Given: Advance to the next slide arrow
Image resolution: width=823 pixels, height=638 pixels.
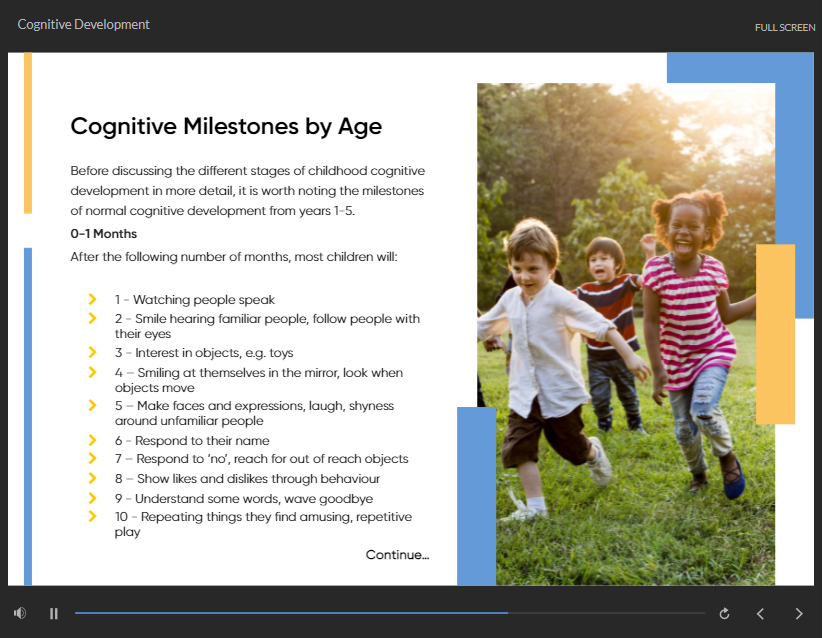Looking at the screenshot, I should click(798, 613).
